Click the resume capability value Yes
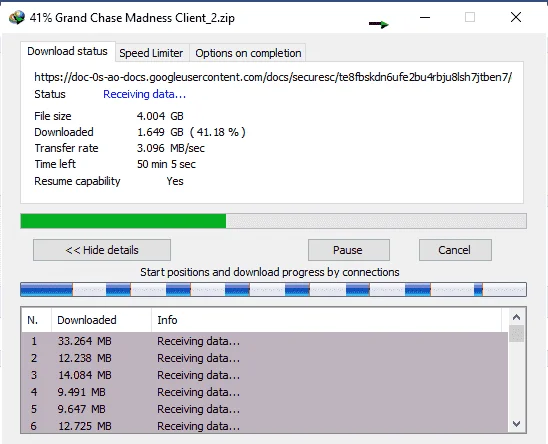Viewport: 548px width, 444px height. [175, 181]
